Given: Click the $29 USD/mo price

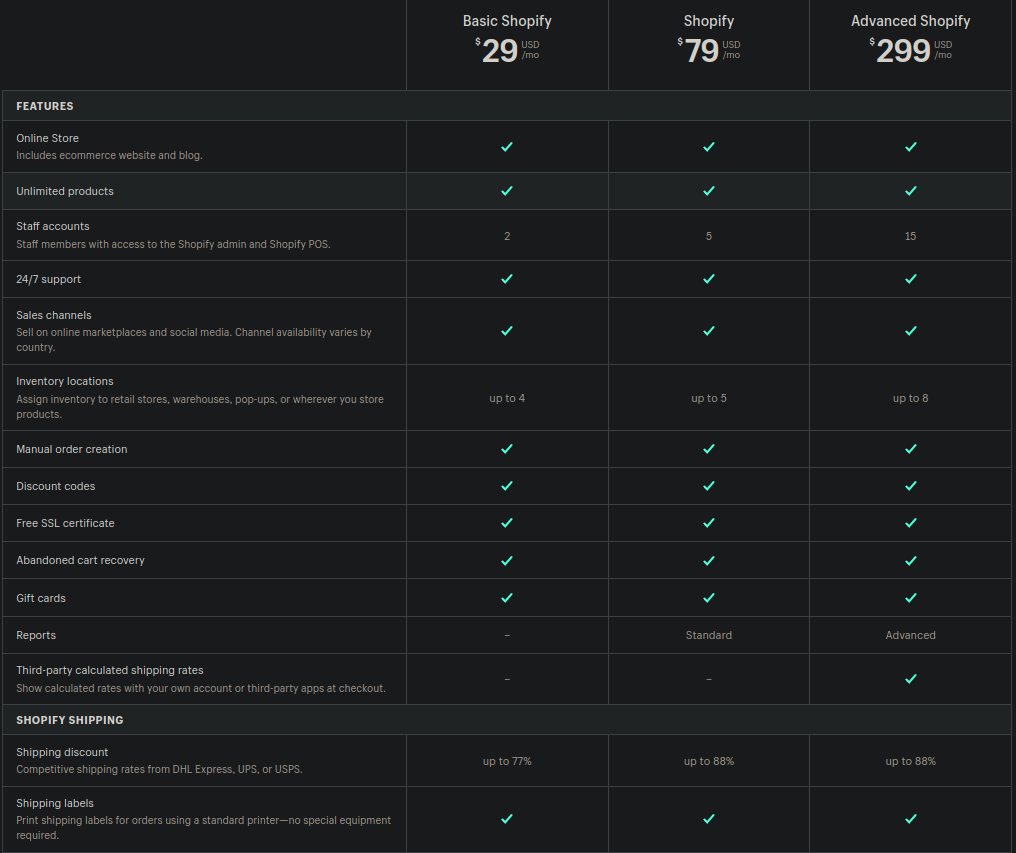Looking at the screenshot, I should point(507,51).
